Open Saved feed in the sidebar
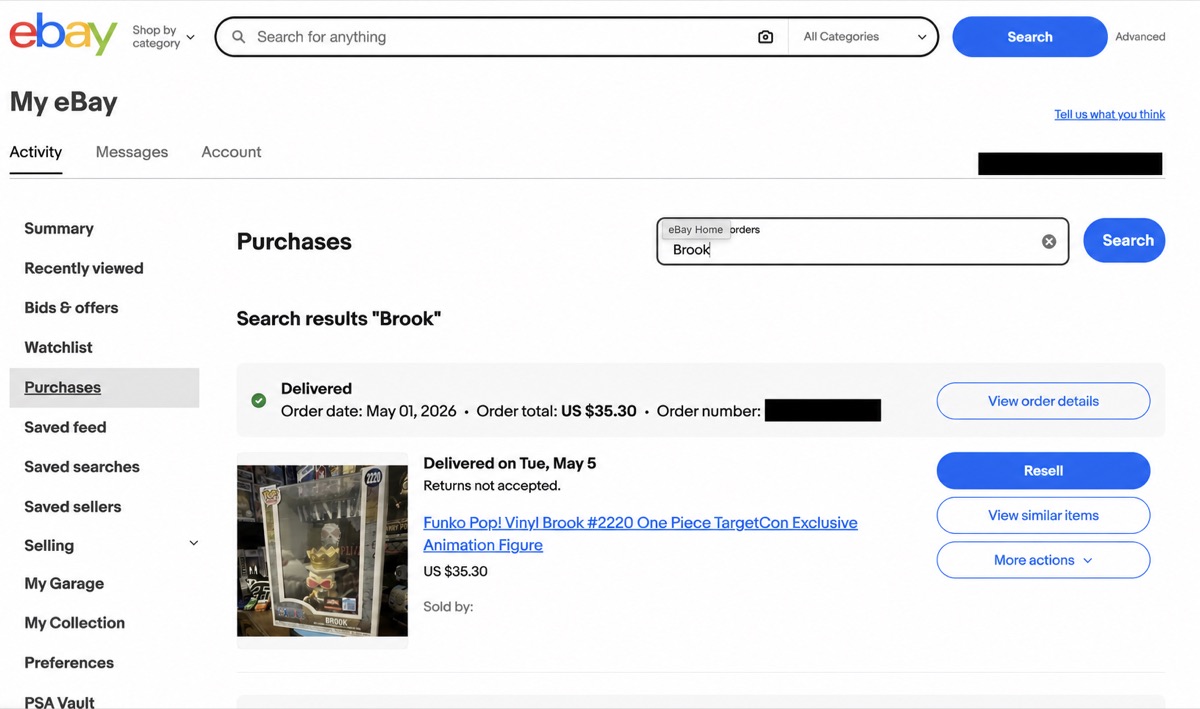The height and width of the screenshot is (709, 1200). [65, 427]
